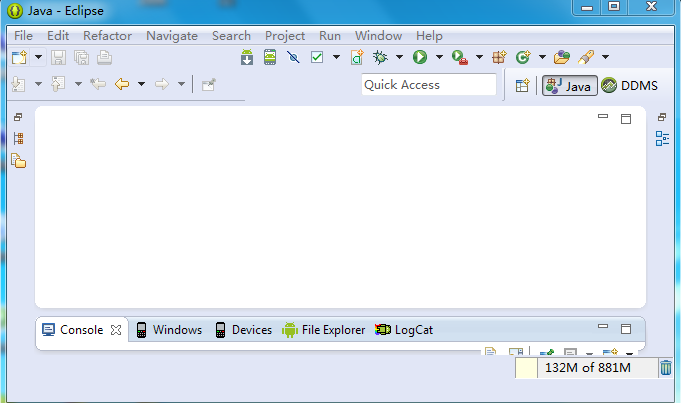Open the New wizard dropdown arrow
The image size is (681, 403).
coord(38,57)
